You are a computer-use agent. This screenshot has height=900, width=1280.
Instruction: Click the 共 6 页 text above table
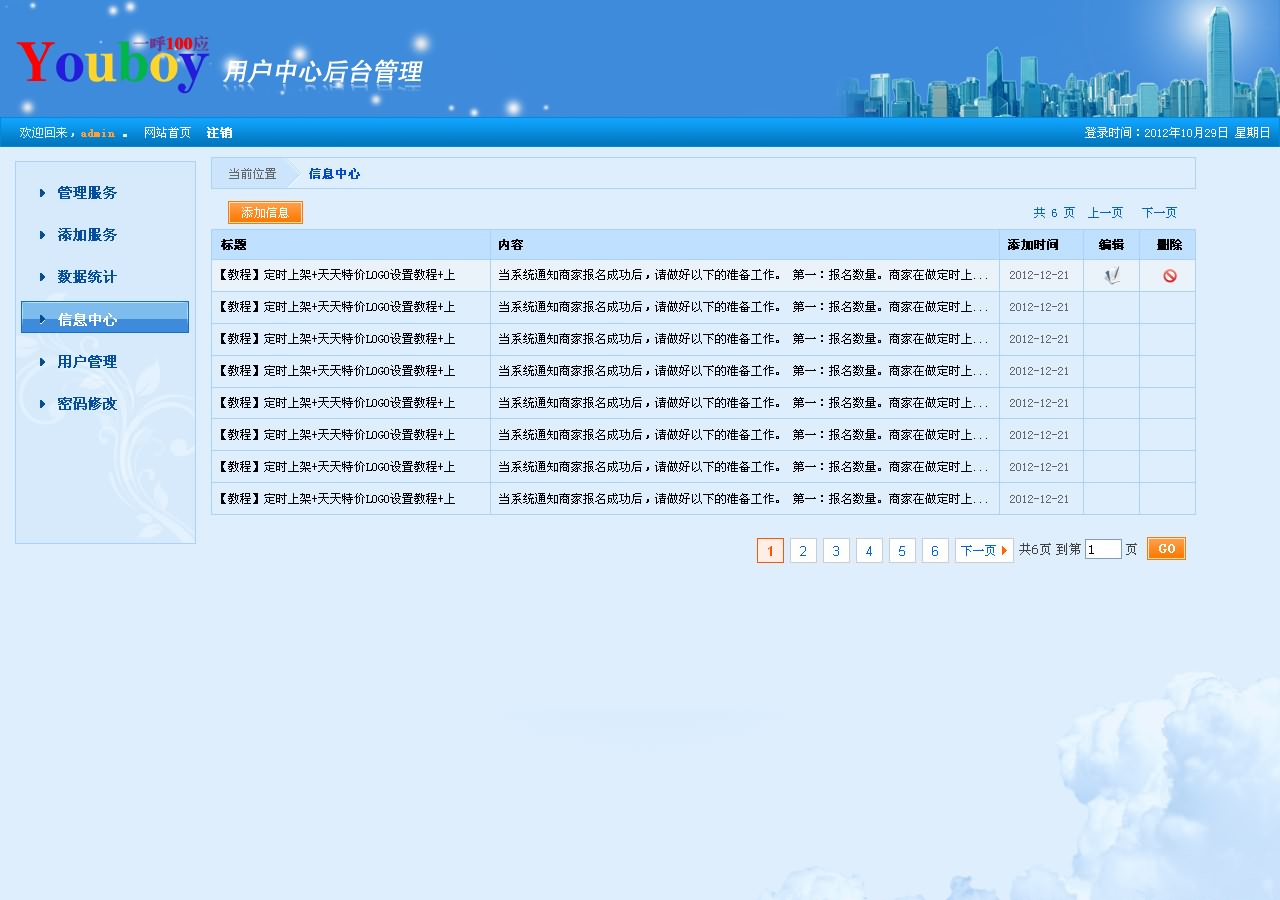click(1054, 213)
